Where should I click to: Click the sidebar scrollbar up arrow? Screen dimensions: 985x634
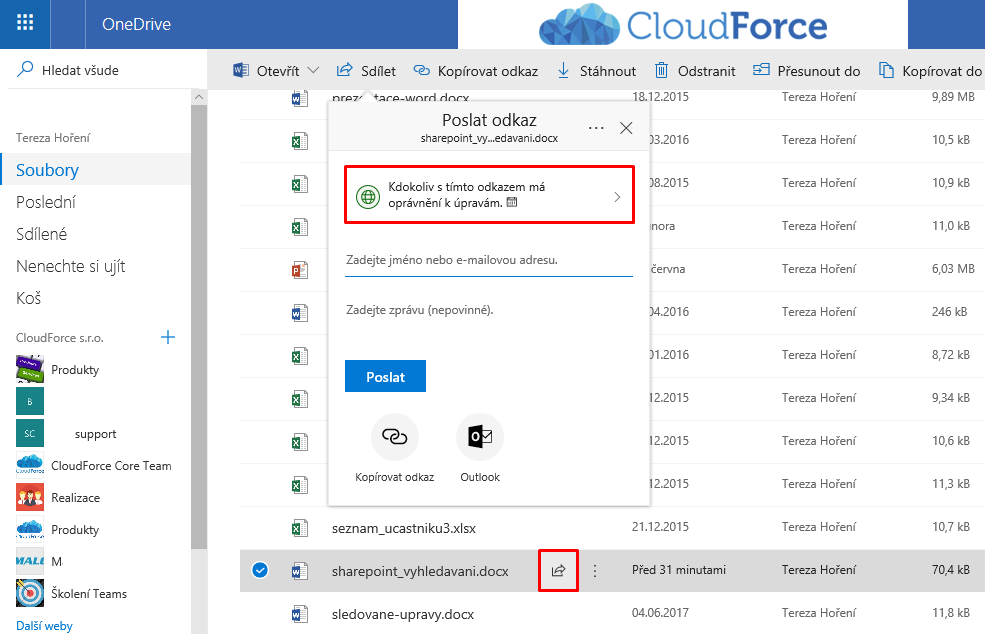coord(199,96)
